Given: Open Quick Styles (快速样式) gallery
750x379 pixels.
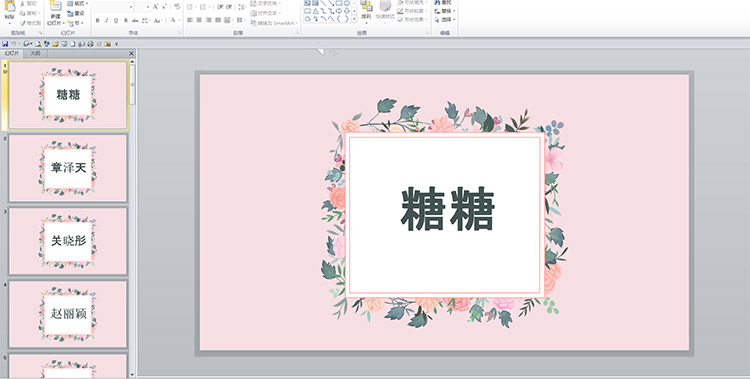Looking at the screenshot, I should (386, 11).
